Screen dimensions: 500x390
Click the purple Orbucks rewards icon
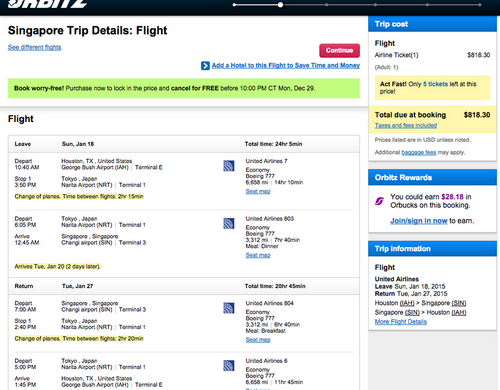[x=379, y=201]
